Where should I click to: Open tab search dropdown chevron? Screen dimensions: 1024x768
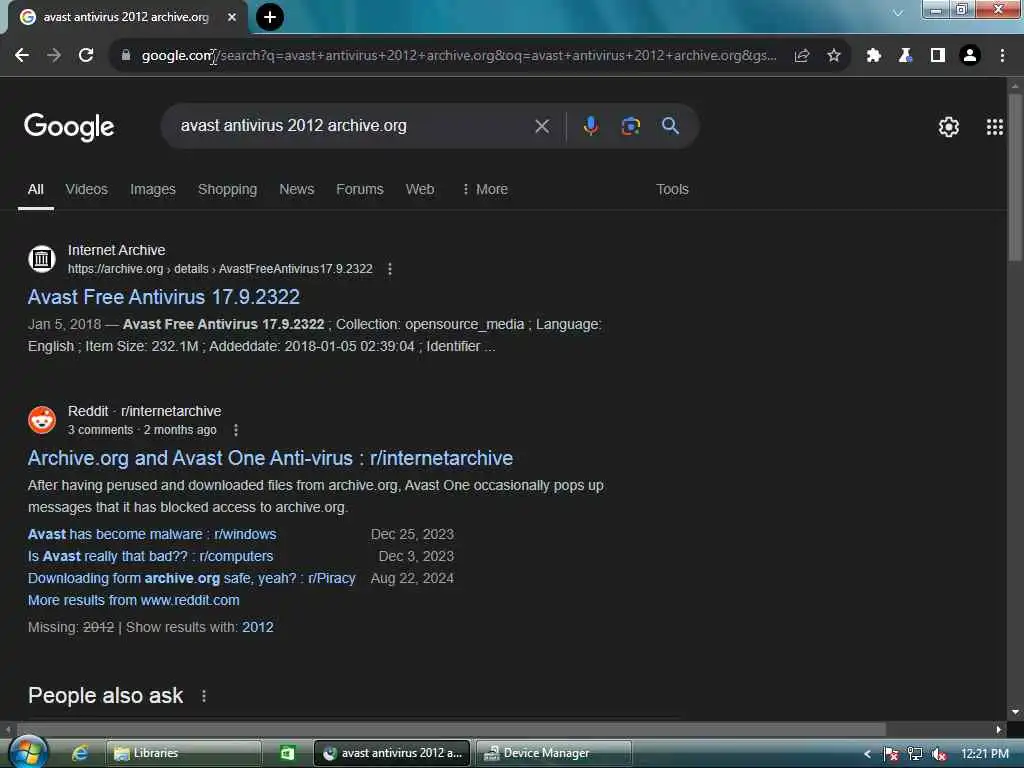[898, 12]
